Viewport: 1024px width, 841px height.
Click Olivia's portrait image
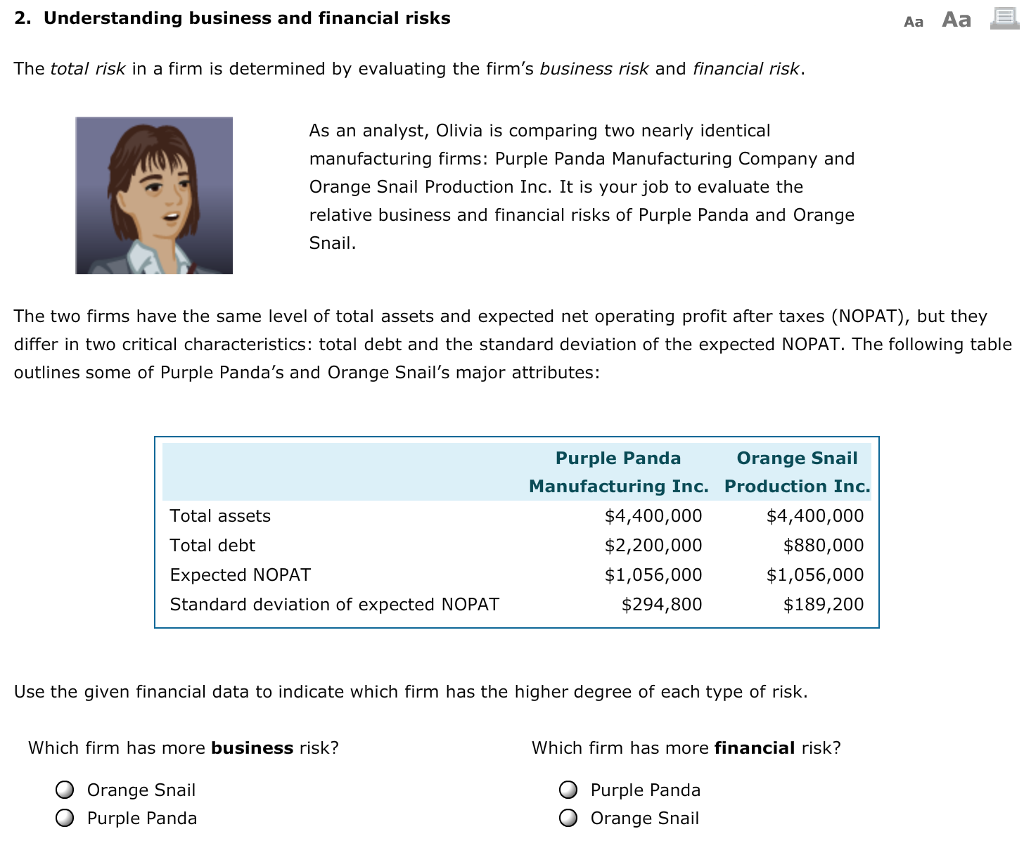pos(153,195)
